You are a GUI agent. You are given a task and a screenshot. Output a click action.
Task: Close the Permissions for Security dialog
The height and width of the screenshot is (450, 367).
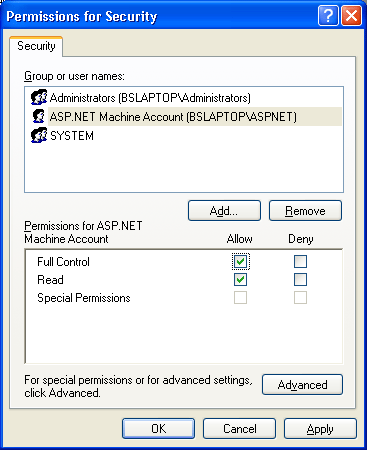click(x=351, y=16)
